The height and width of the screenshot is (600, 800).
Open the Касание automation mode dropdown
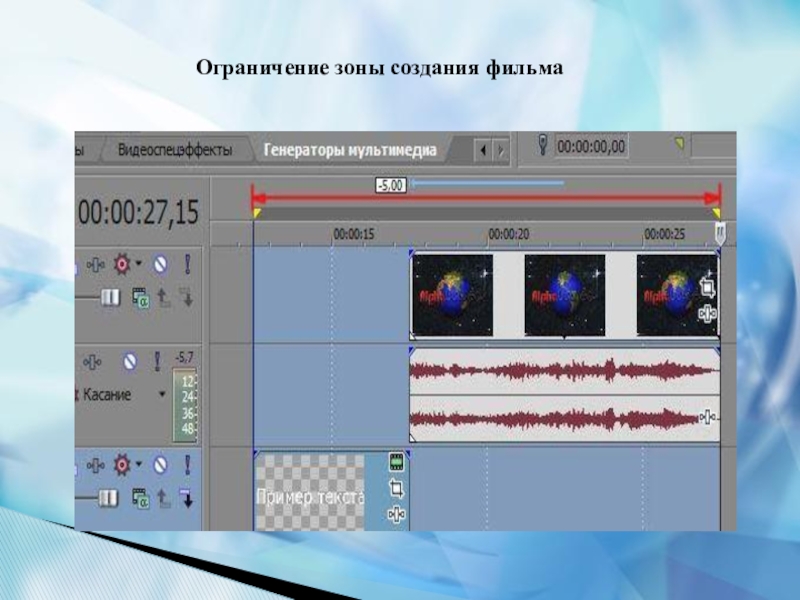pos(162,395)
